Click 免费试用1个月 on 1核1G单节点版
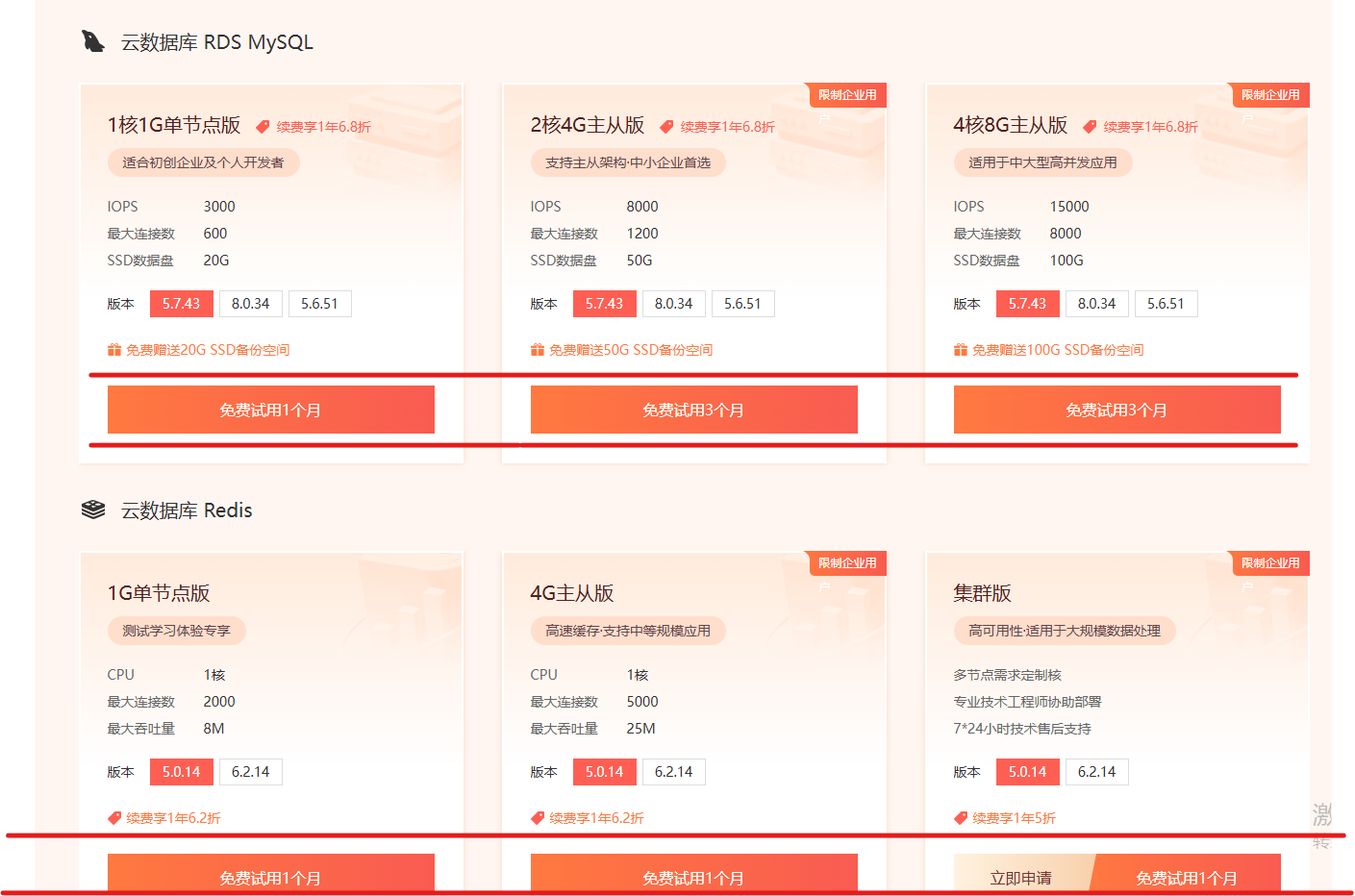Viewport: 1355px width, 896px height. pyautogui.click(x=271, y=410)
